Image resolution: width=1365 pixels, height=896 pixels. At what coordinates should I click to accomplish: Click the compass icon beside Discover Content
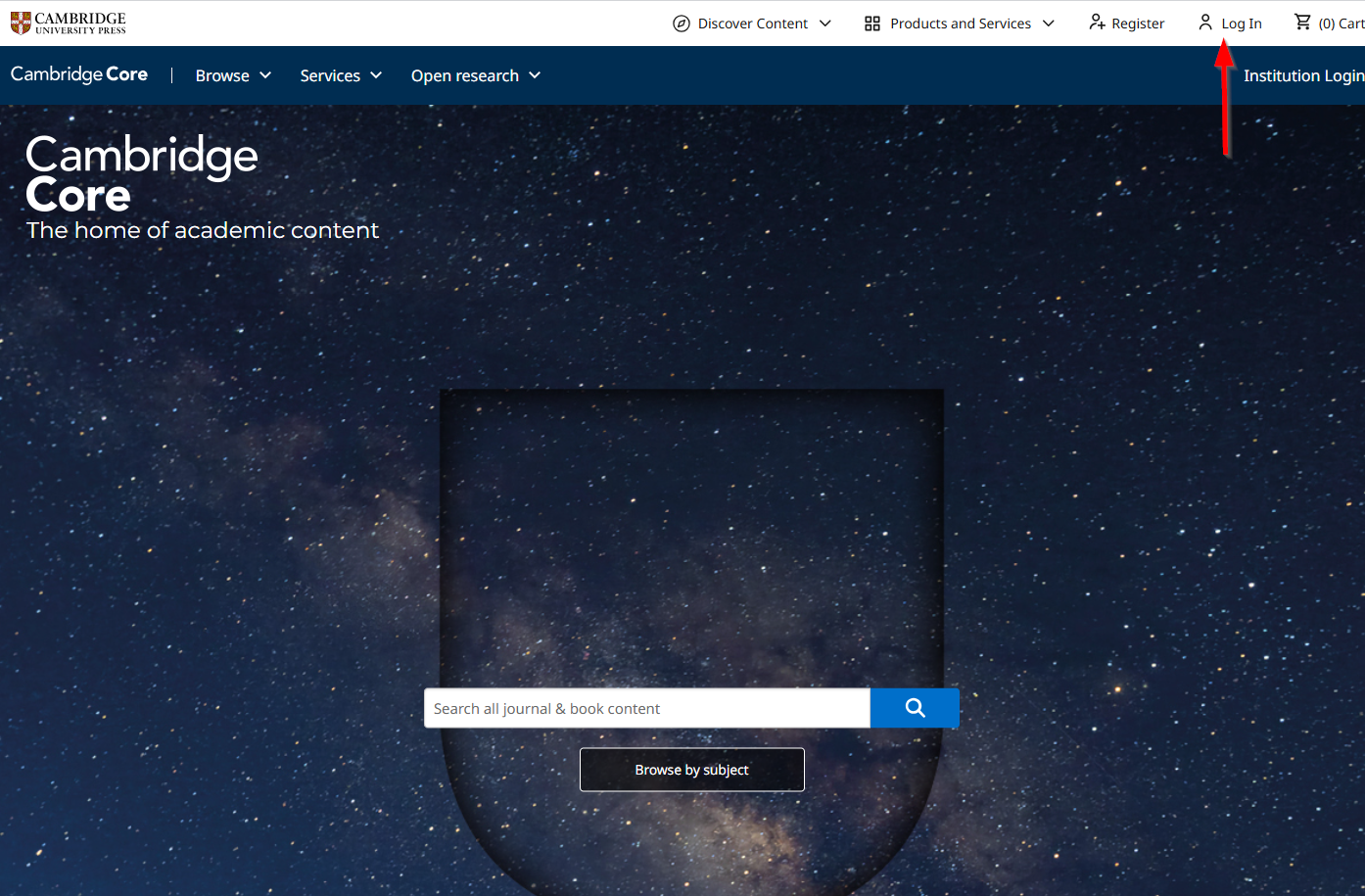pos(682,24)
